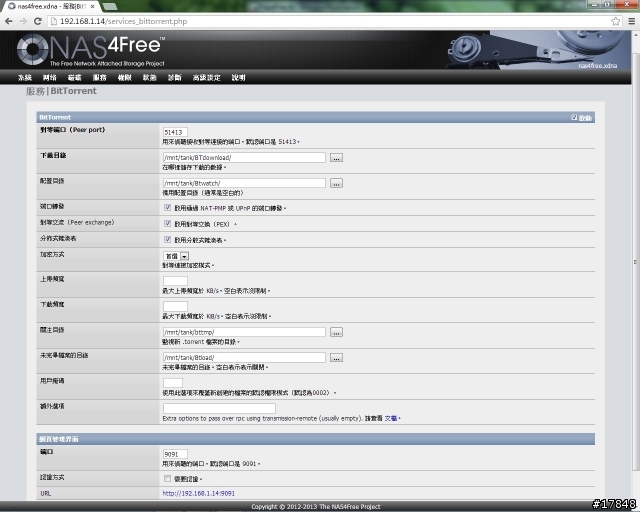Click the Copyright 2012-2013 NAS4Free Project footer
640x512 pixels.
(x=316, y=507)
